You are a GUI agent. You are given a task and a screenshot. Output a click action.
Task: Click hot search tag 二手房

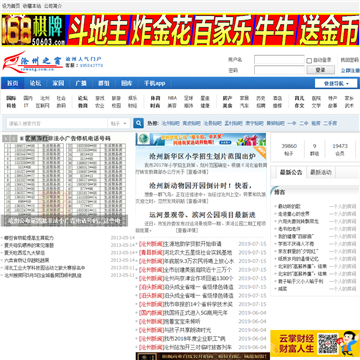pyautogui.click(x=330, y=123)
